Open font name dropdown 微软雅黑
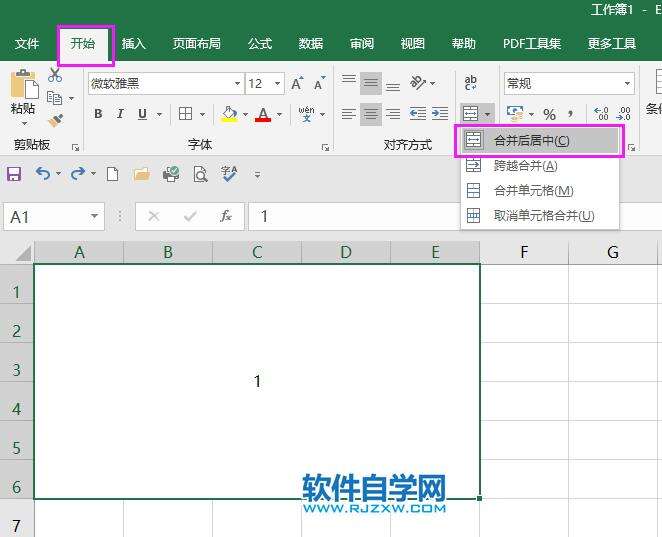The height and width of the screenshot is (537, 662). 237,84
